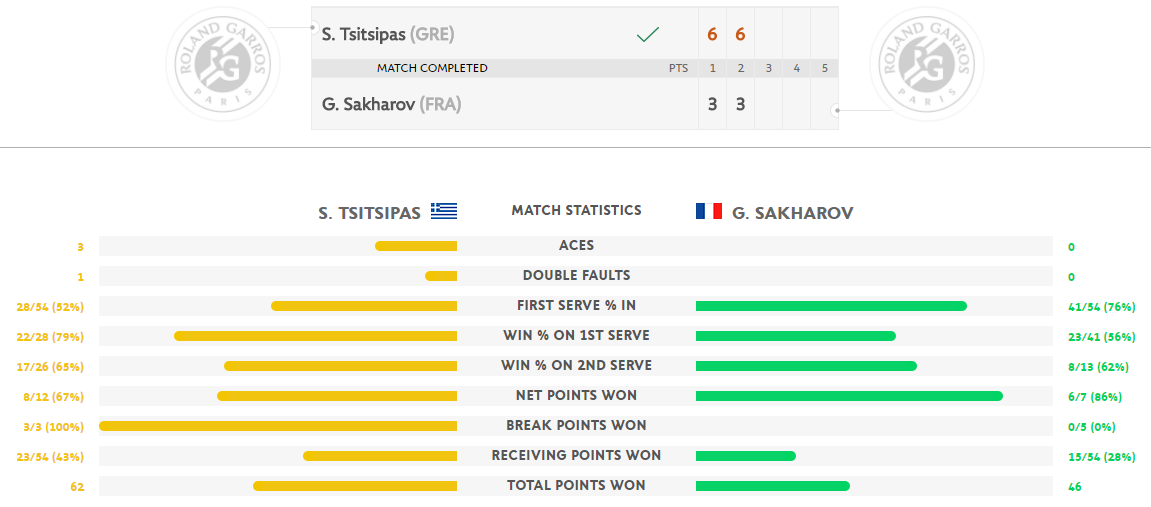The image size is (1151, 507).
Task: Click the French flag icon
Action: 709,211
